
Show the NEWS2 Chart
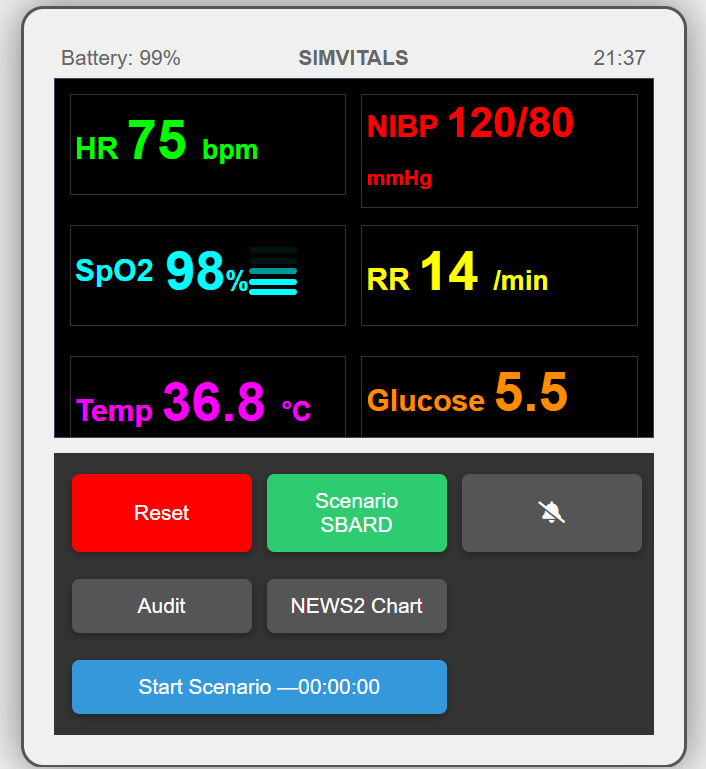[x=357, y=606]
